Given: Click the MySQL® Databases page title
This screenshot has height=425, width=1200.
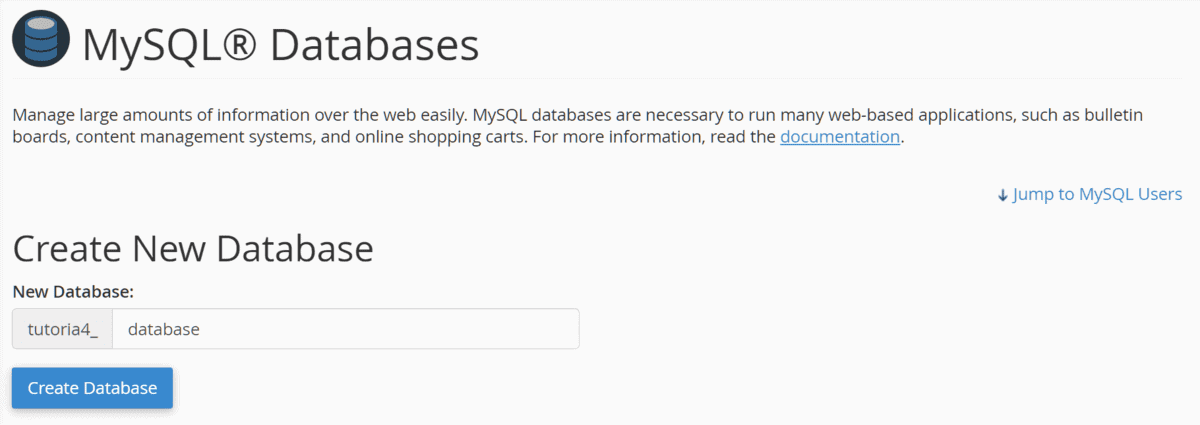Looking at the screenshot, I should 280,45.
